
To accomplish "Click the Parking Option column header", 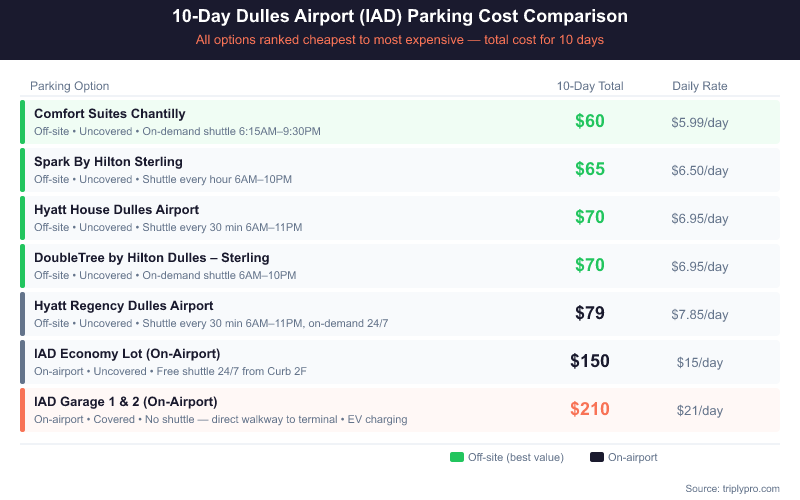I will 70,86.
